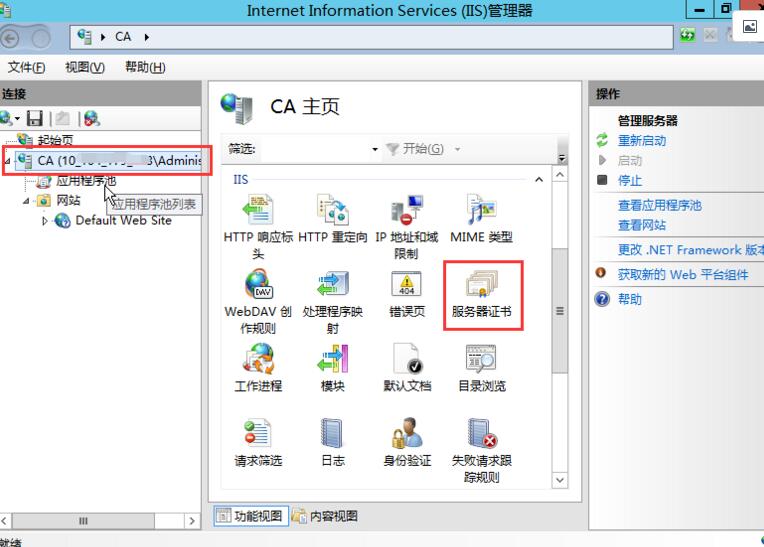This screenshot has height=547, width=764.
Task: Click the 重新启动 action link
Action: (x=641, y=141)
